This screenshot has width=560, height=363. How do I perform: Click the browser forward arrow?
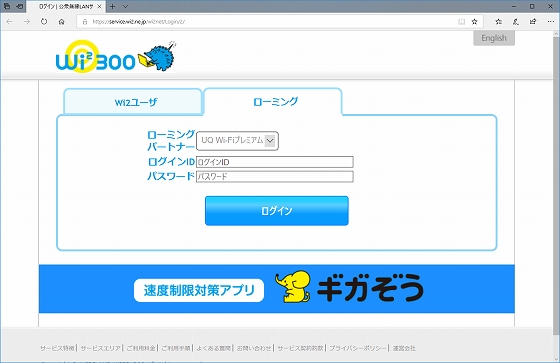[27, 22]
